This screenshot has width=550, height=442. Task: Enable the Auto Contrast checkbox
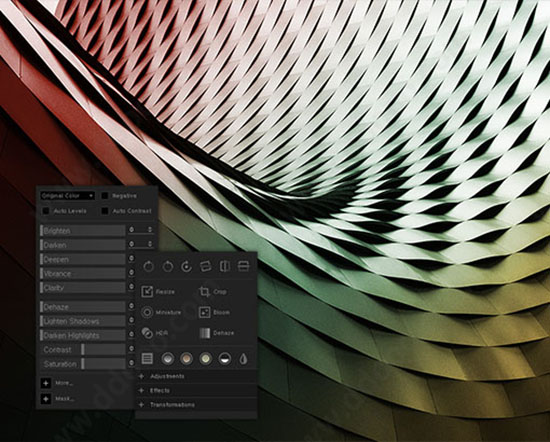point(105,211)
